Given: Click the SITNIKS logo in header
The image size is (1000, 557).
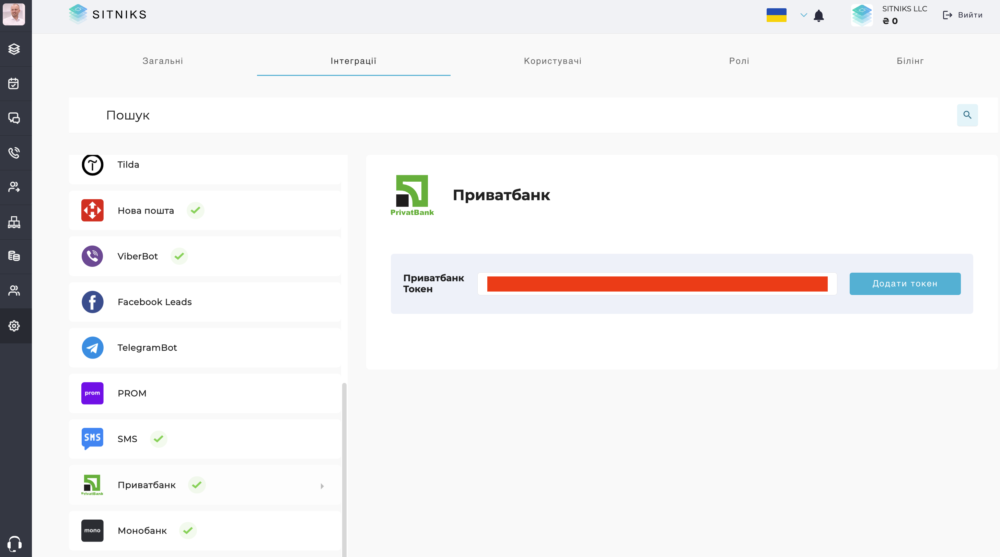Looking at the screenshot, I should [108, 14].
